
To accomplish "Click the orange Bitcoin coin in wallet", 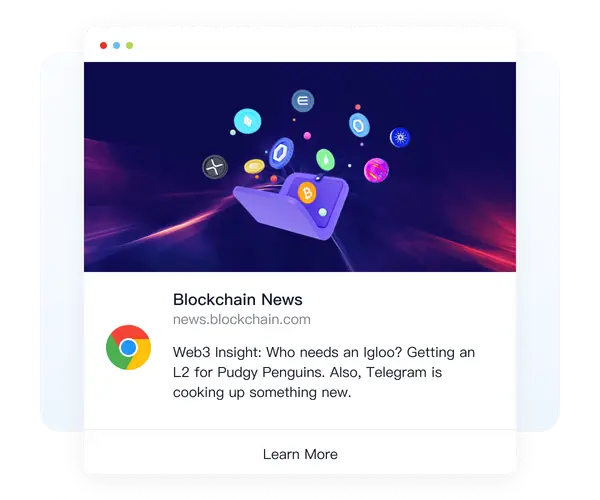I will tap(307, 192).
